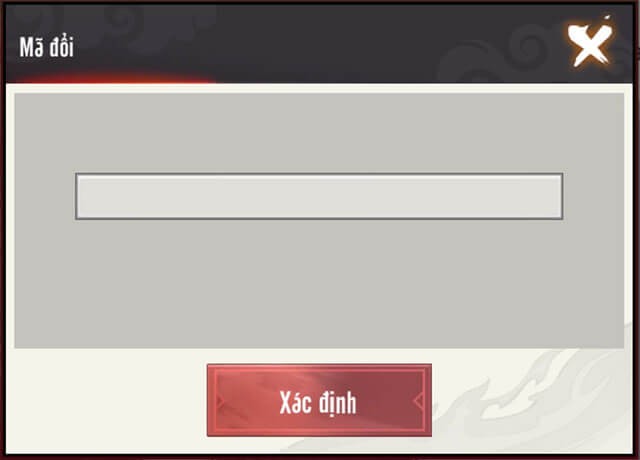Click the right arrow ornament on Xác định

coord(418,401)
